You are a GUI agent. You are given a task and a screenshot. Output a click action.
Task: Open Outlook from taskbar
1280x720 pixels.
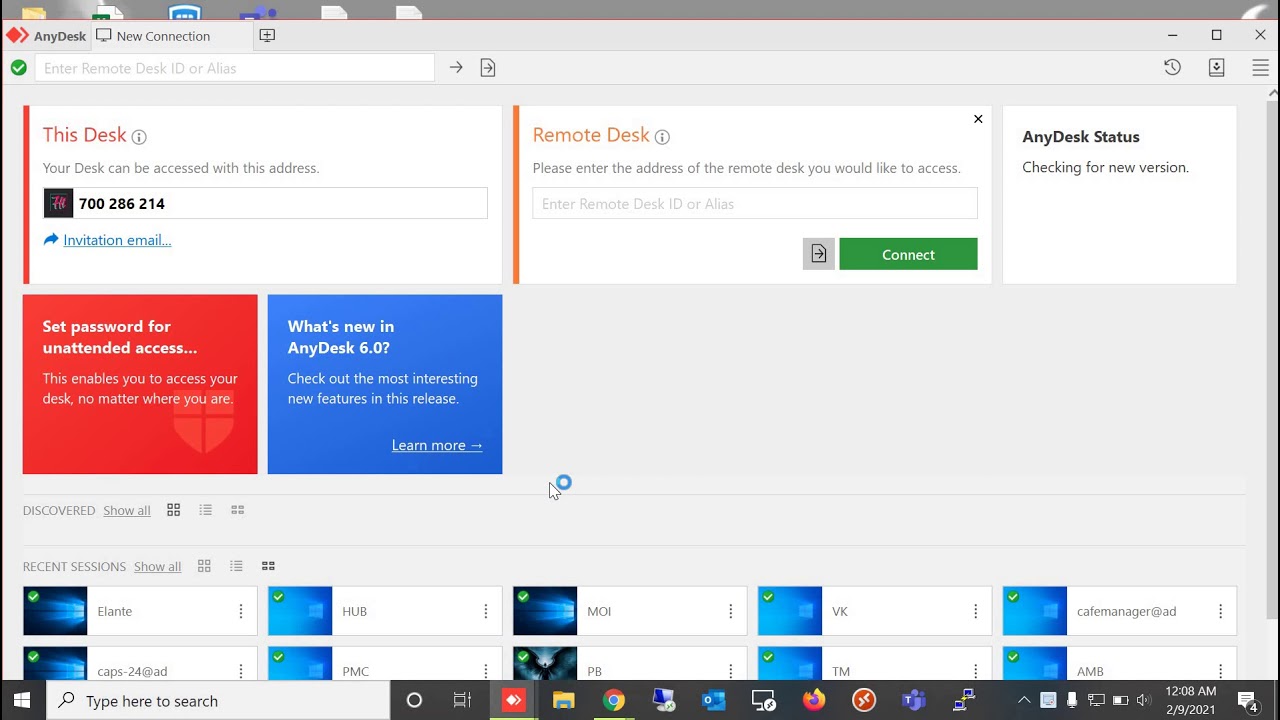(x=714, y=700)
